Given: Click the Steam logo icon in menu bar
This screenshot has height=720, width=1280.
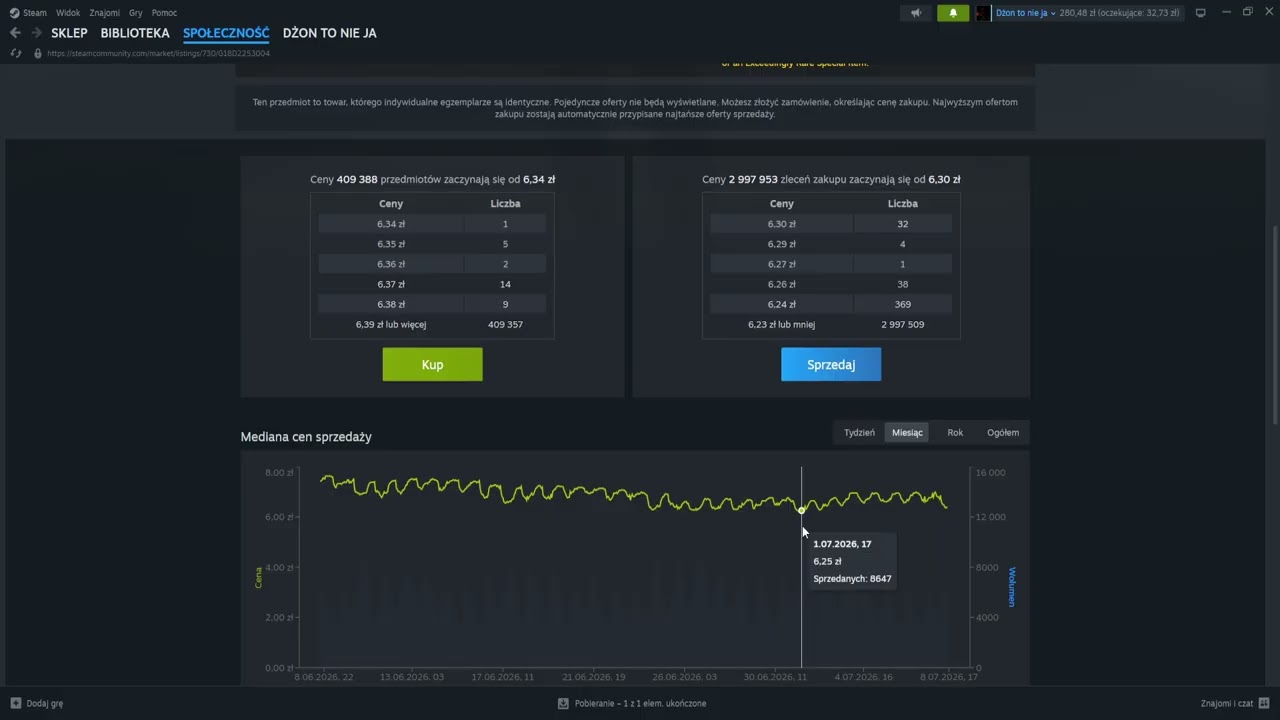Looking at the screenshot, I should pos(14,13).
